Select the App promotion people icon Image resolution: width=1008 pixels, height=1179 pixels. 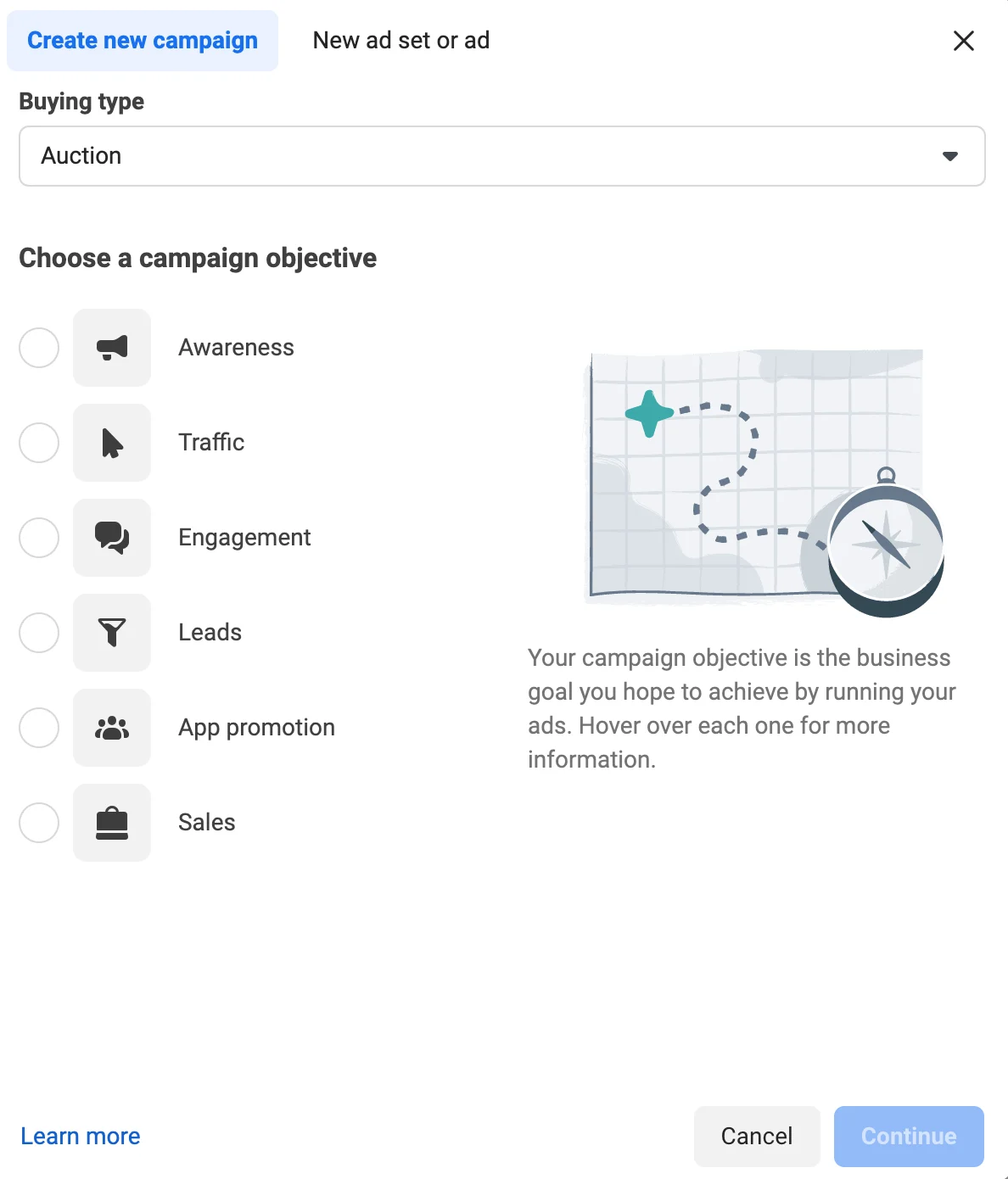pos(112,727)
